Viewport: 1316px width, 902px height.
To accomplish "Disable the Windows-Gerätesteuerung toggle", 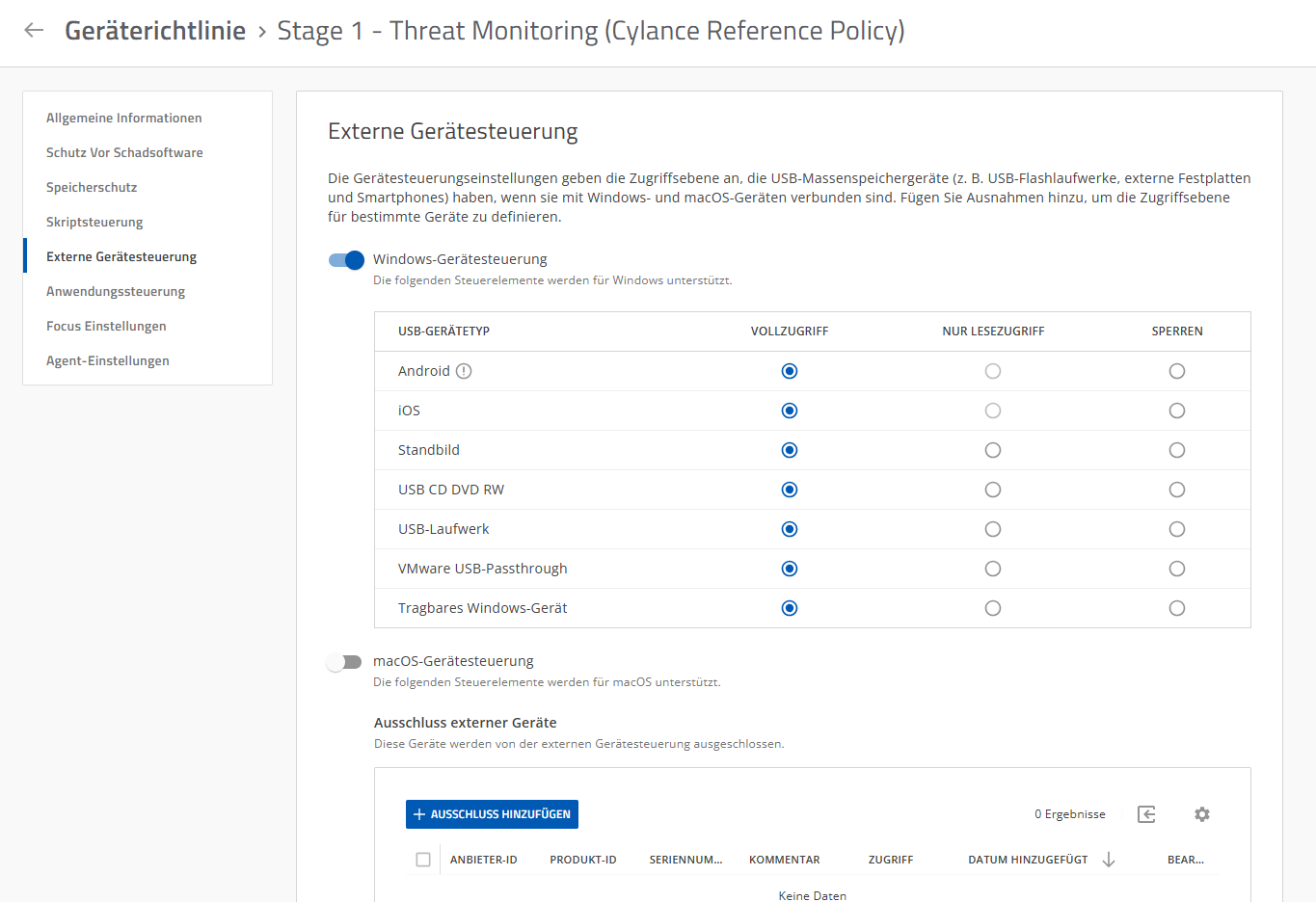I will 346,260.
